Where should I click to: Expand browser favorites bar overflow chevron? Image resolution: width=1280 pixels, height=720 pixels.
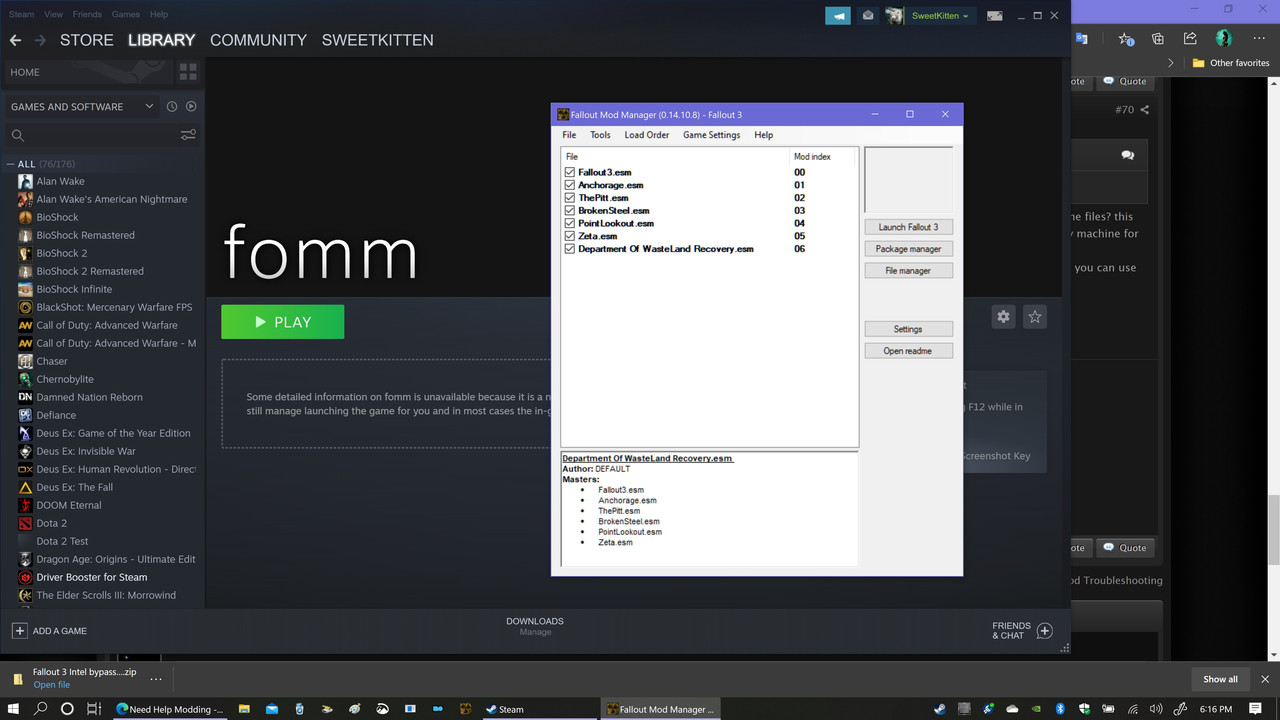[x=1171, y=63]
